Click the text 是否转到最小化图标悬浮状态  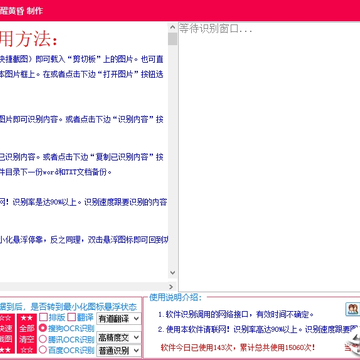(x=84, y=307)
